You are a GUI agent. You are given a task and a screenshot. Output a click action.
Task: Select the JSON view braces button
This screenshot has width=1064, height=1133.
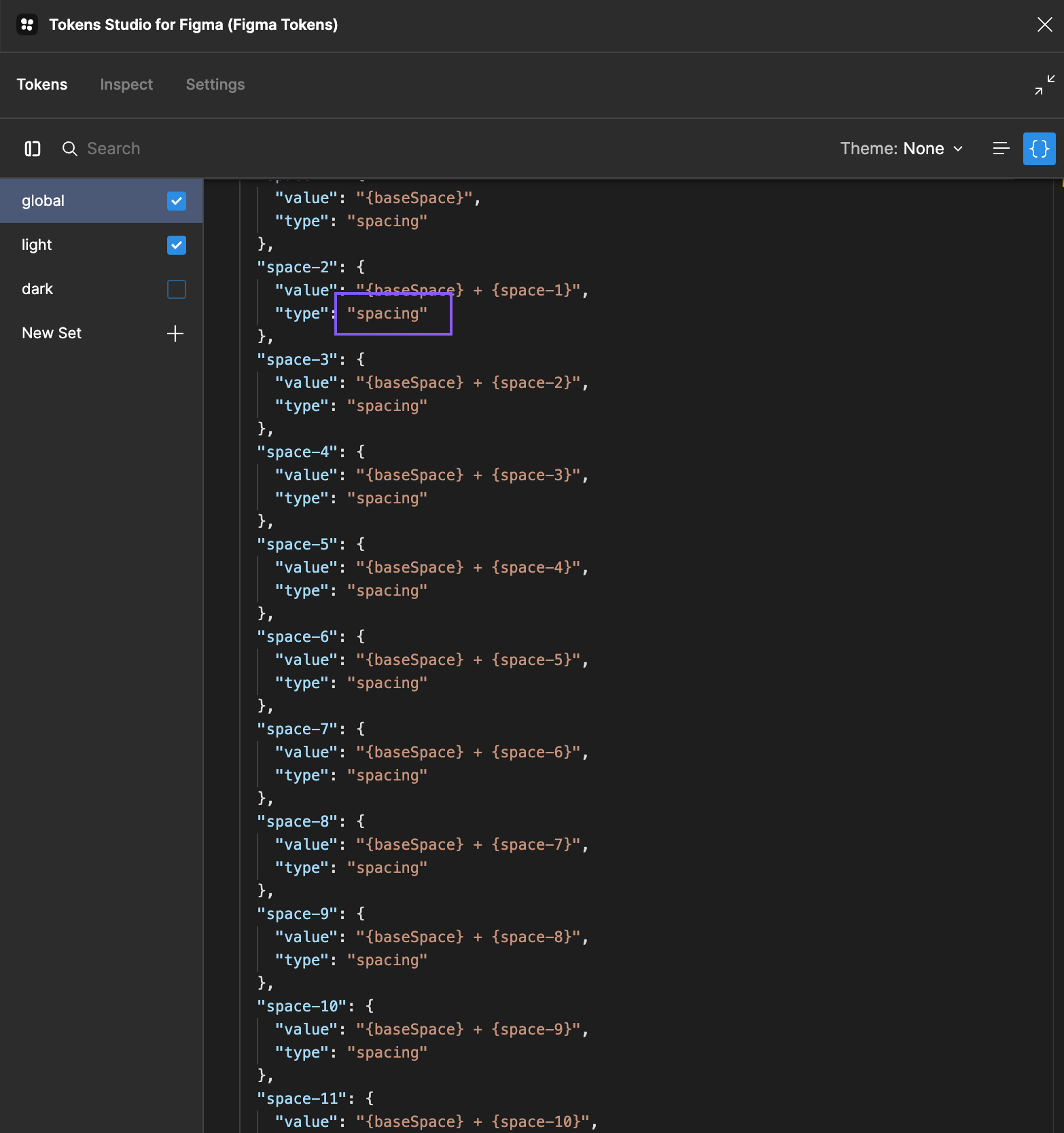pos(1039,149)
